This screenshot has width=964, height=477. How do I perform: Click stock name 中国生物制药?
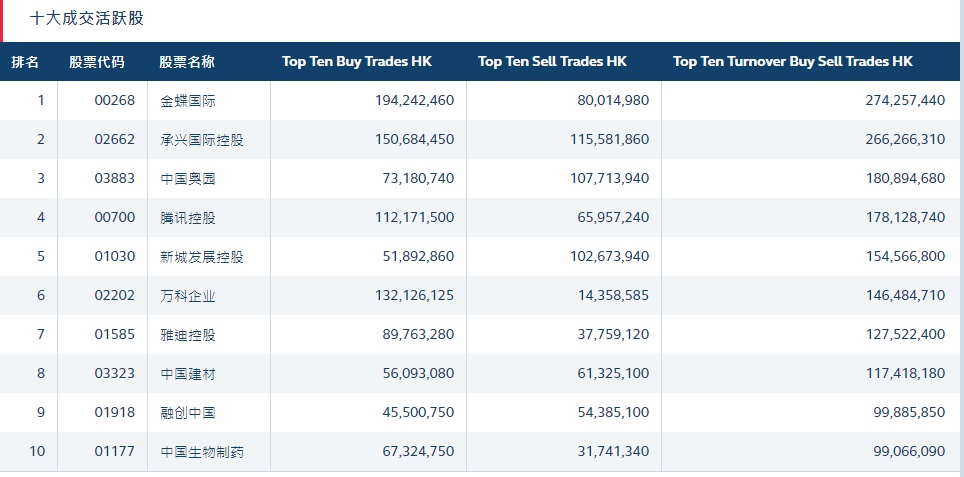[x=202, y=452]
